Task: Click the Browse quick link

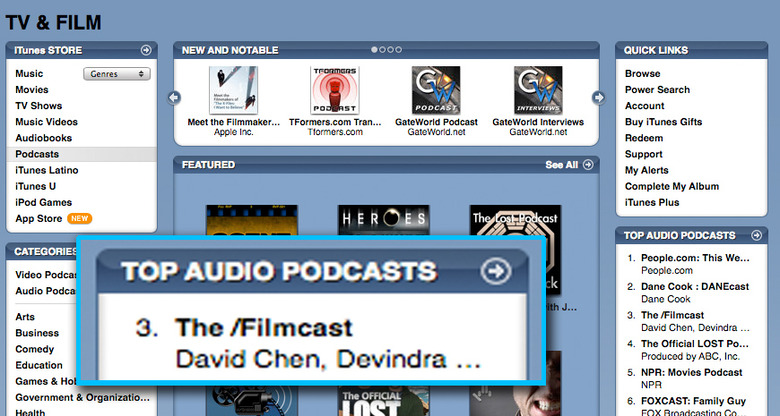Action: (x=643, y=74)
